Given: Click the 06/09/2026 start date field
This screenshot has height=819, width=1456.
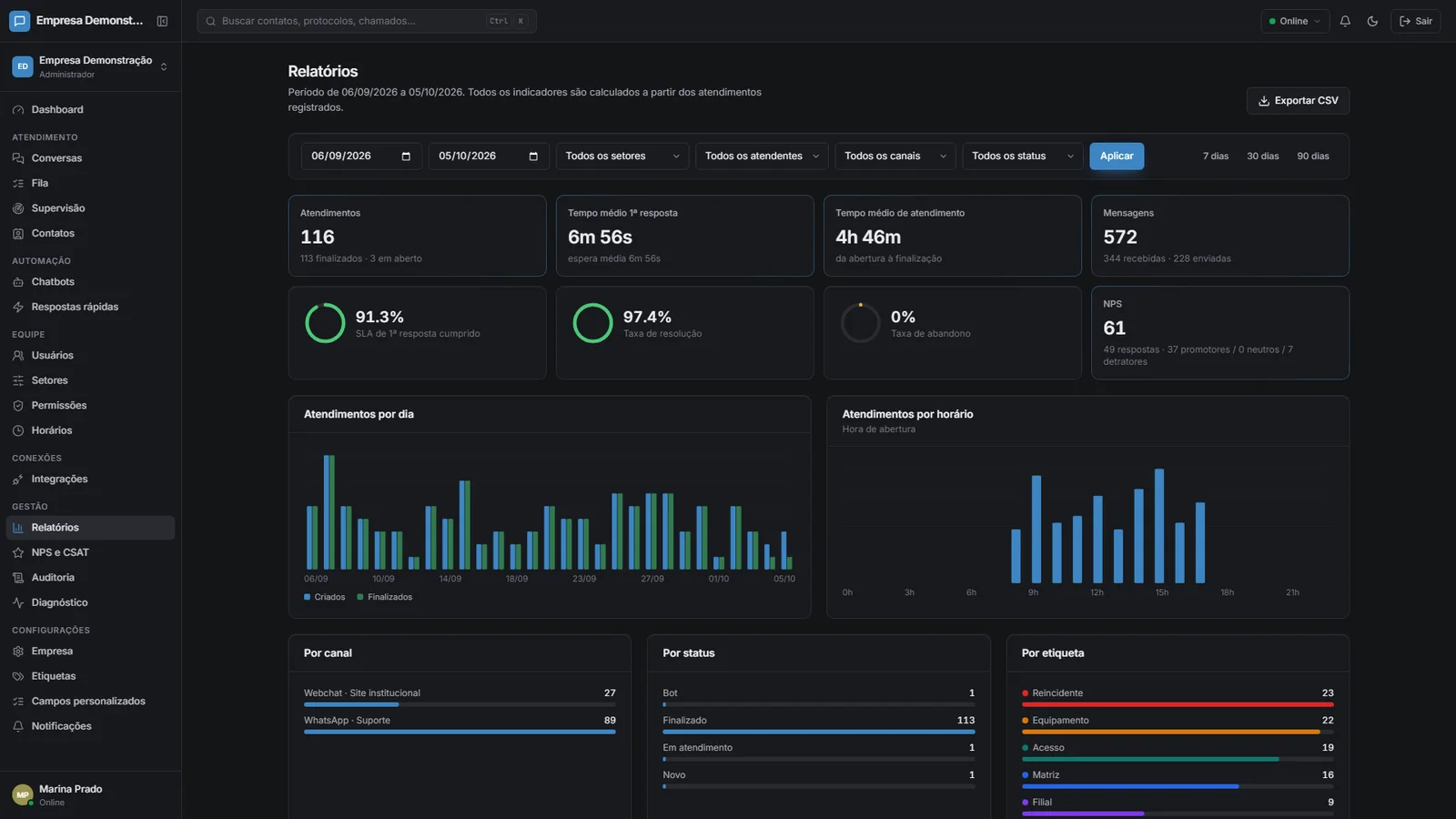Looking at the screenshot, I should [x=361, y=157].
